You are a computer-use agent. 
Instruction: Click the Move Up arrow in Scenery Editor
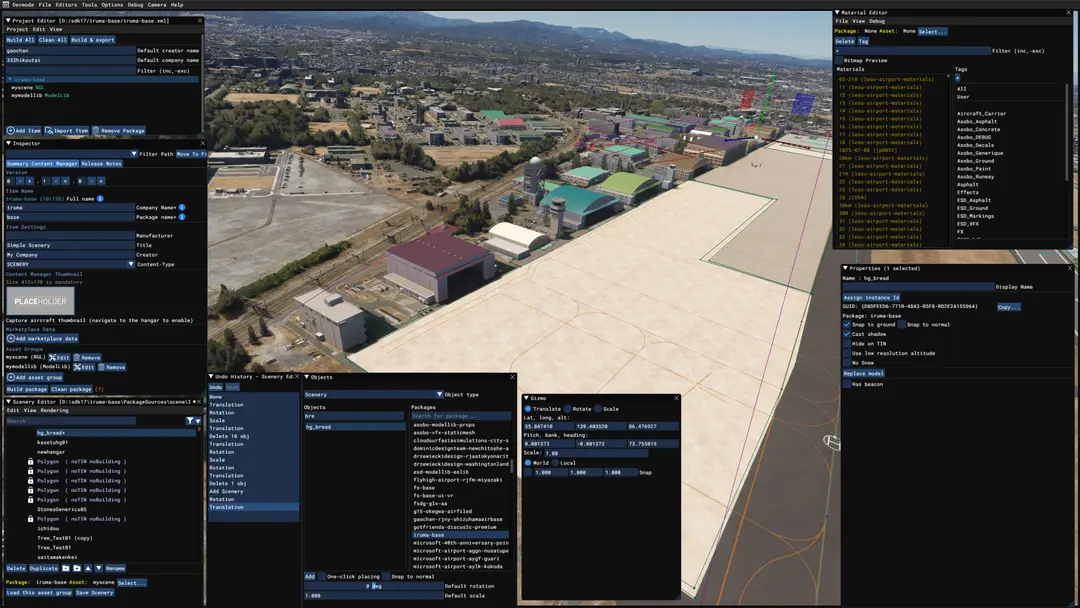click(x=87, y=568)
